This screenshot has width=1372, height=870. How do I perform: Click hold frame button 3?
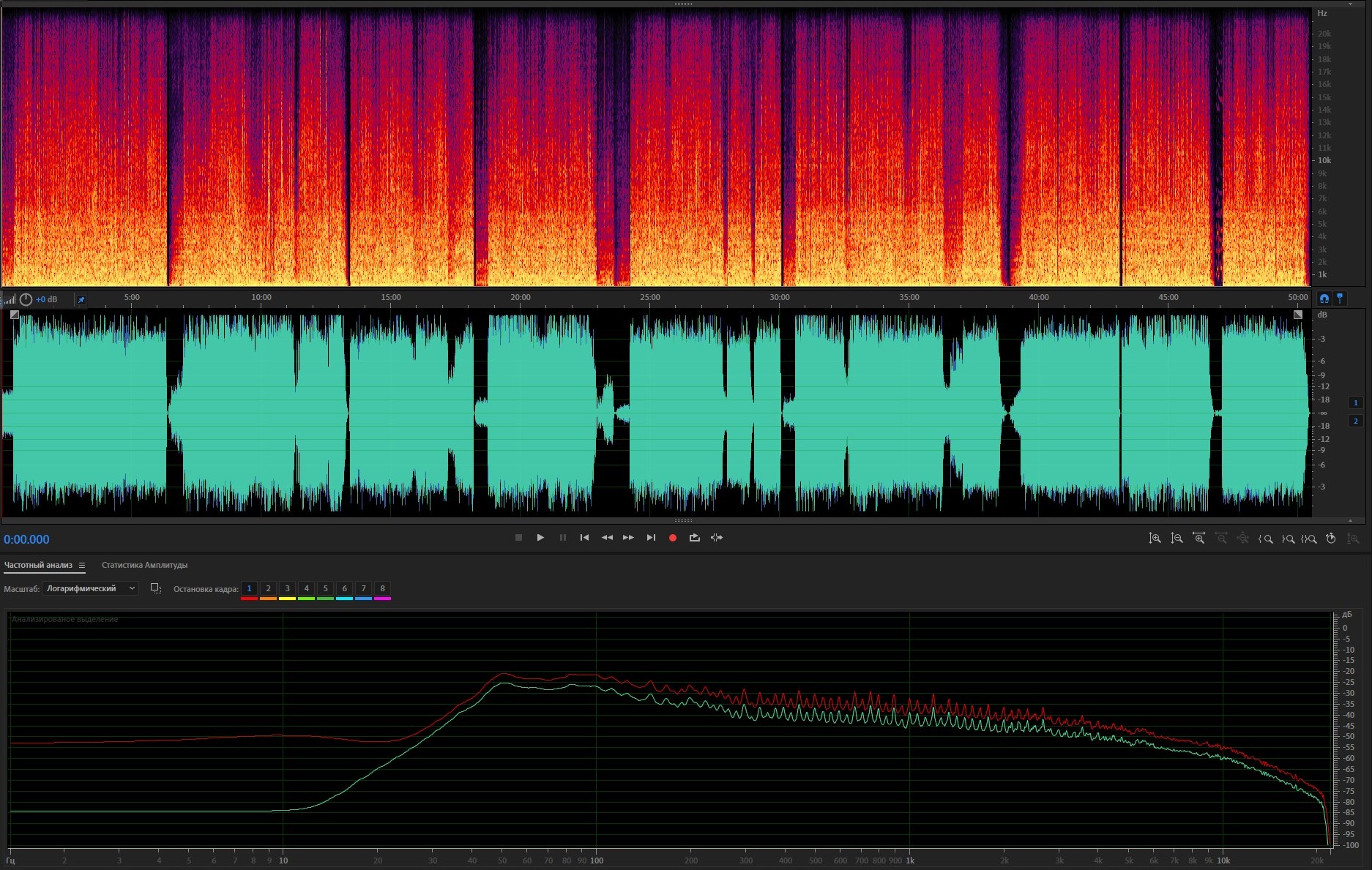pos(287,588)
